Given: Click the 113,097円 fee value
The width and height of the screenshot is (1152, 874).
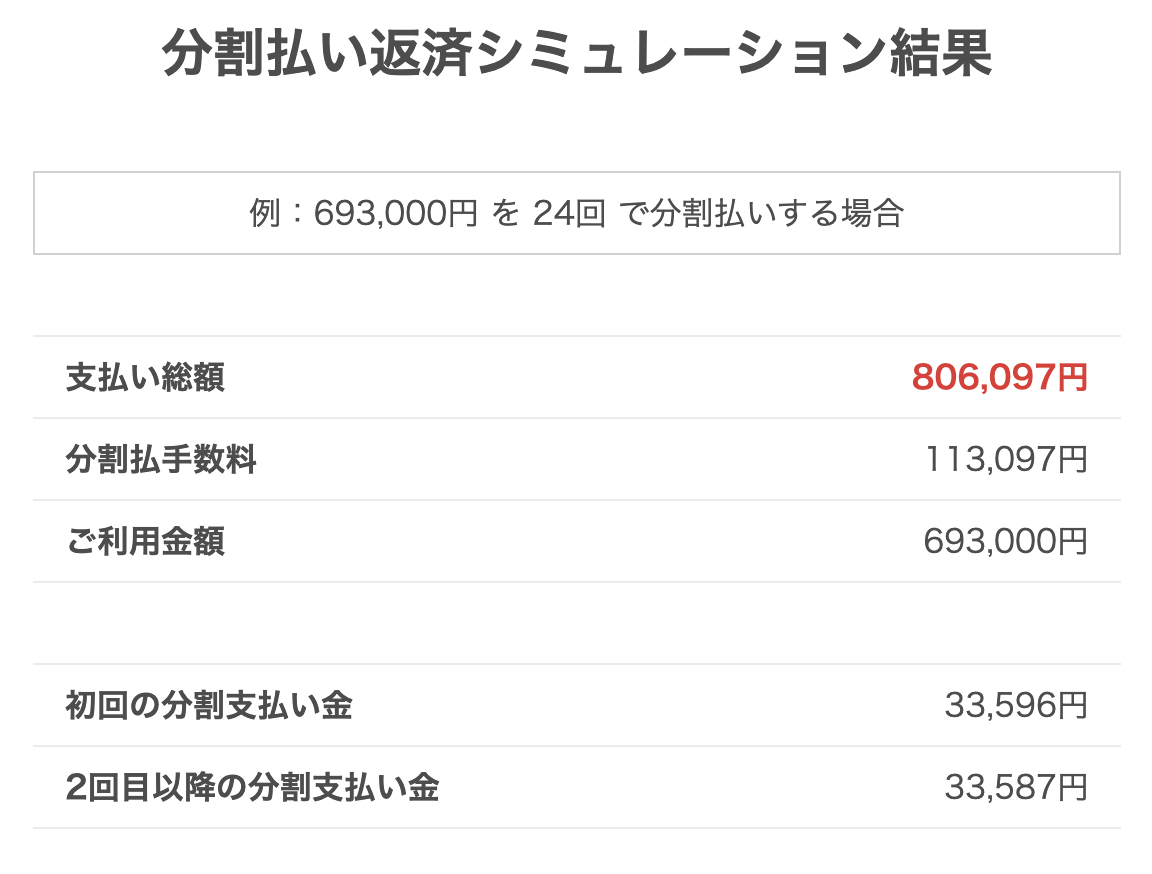Looking at the screenshot, I should [1006, 460].
